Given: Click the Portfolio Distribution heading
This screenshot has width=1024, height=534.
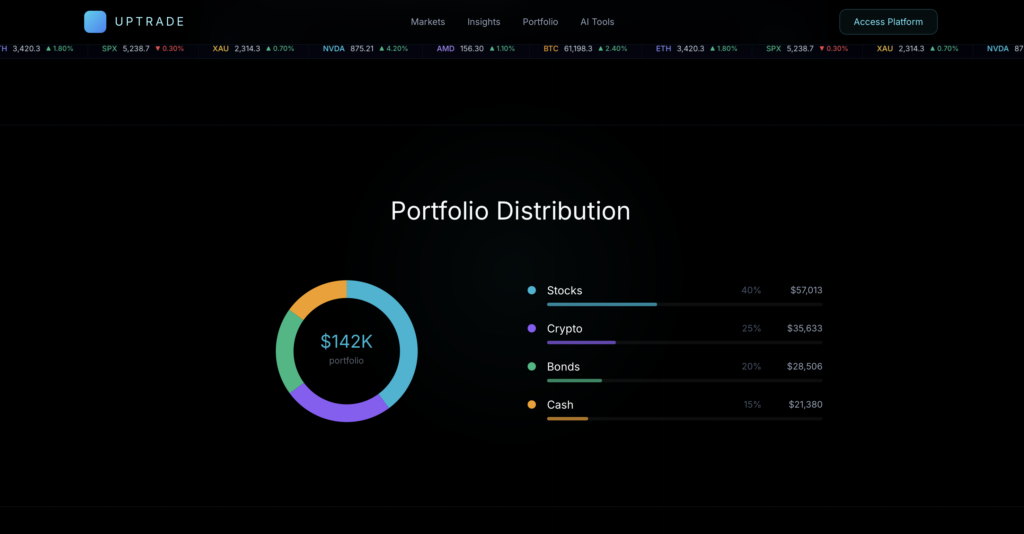Looking at the screenshot, I should (x=511, y=211).
